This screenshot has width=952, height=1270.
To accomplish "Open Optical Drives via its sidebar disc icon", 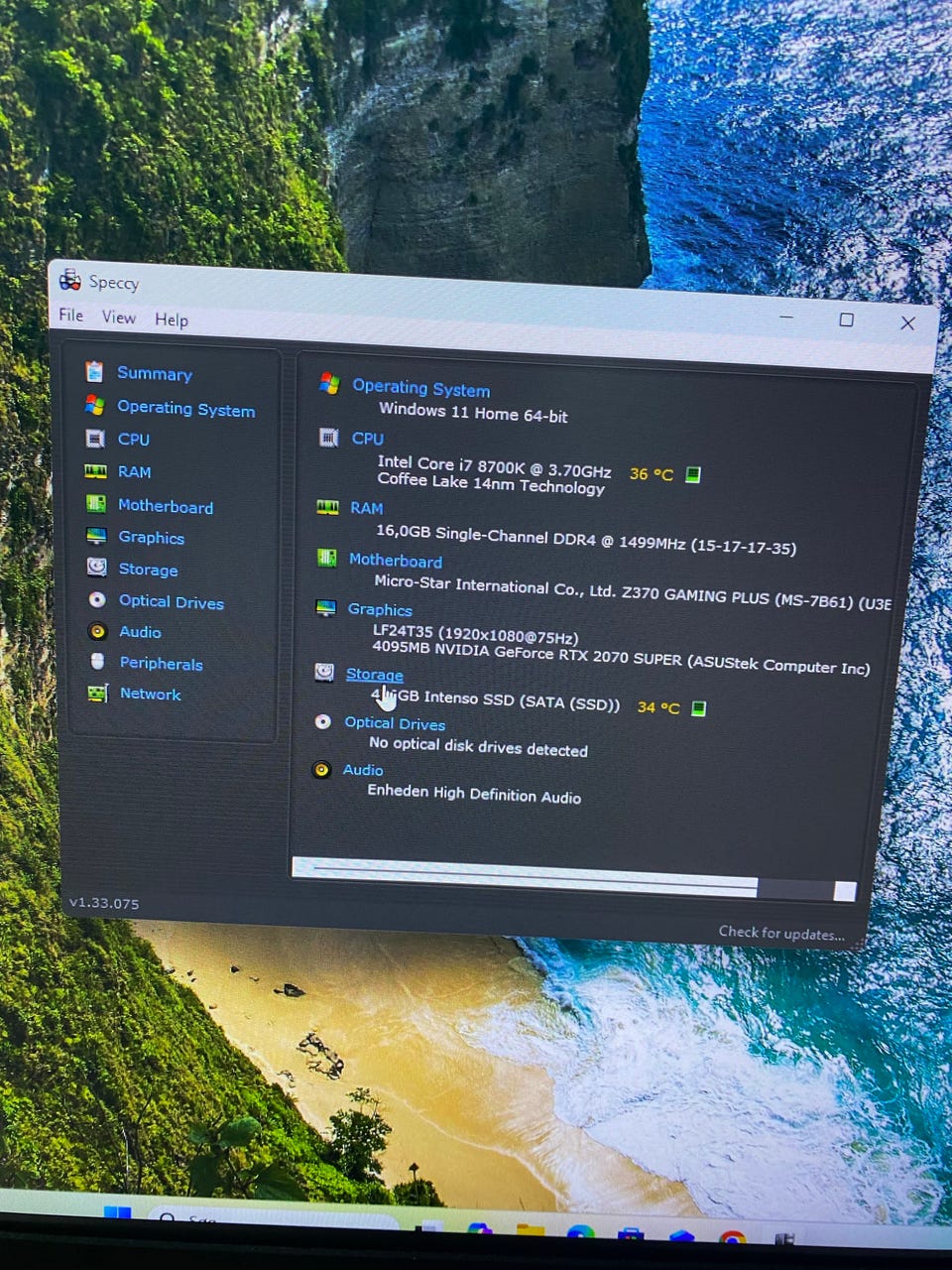I will tap(97, 599).
